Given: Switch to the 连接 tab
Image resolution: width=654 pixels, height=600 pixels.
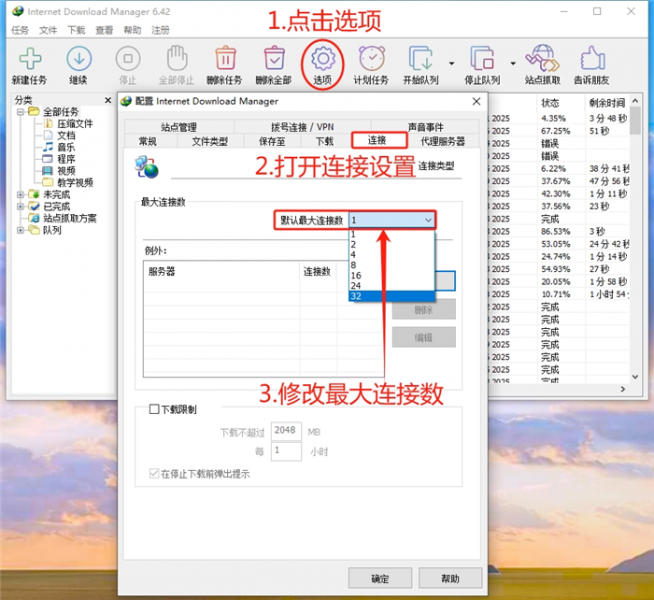Looking at the screenshot, I should coord(377,140).
